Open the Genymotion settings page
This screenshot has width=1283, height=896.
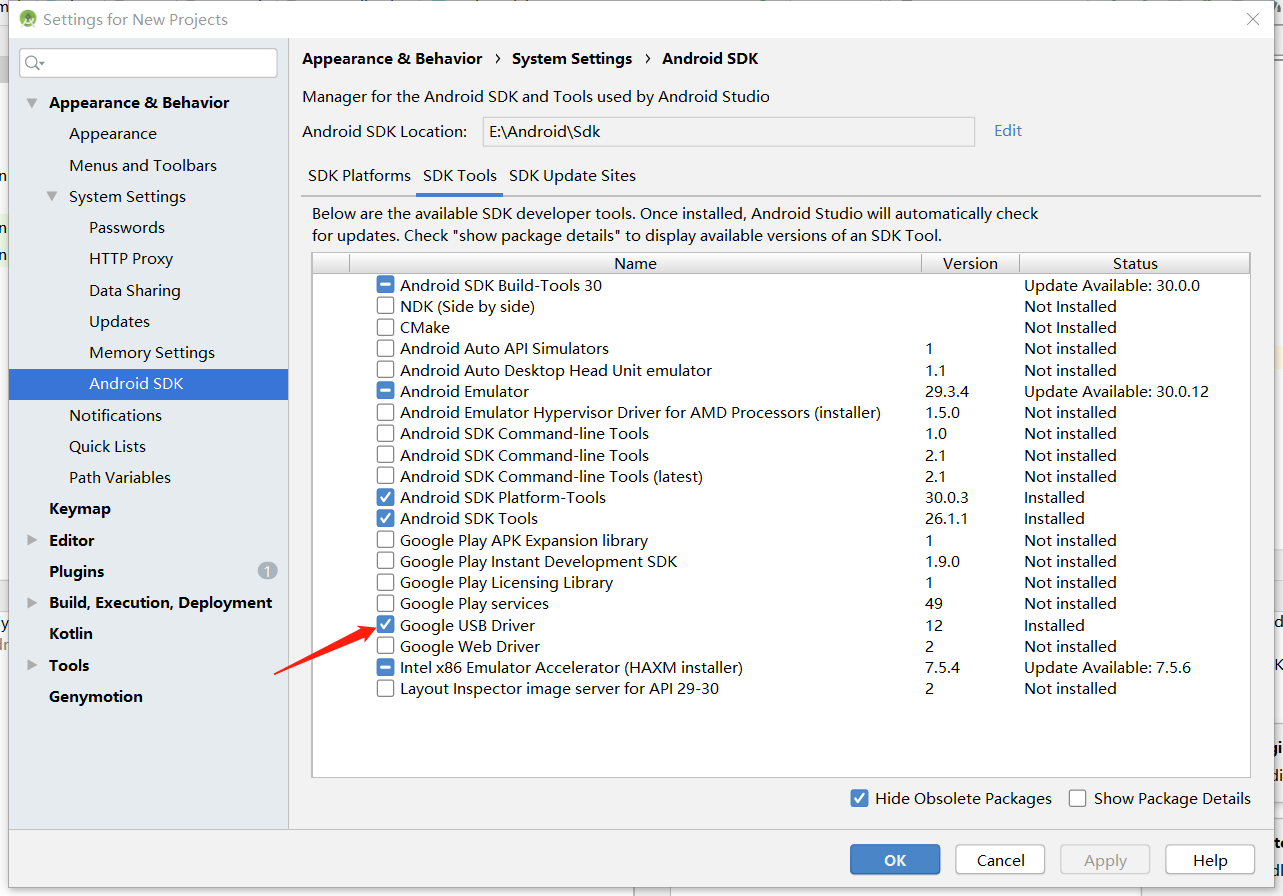click(x=96, y=696)
